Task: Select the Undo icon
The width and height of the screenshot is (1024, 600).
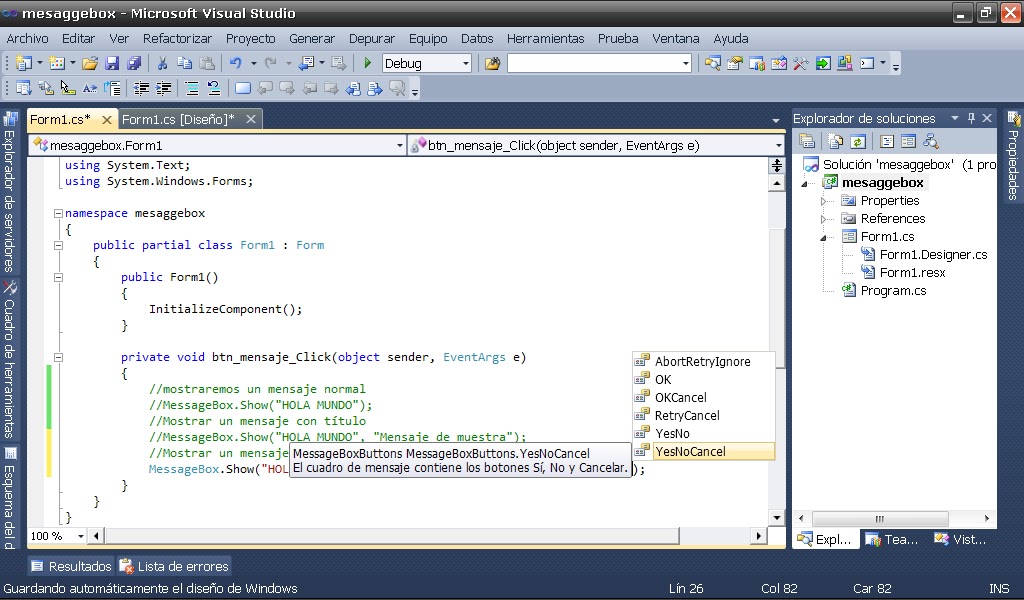Action: coord(235,62)
